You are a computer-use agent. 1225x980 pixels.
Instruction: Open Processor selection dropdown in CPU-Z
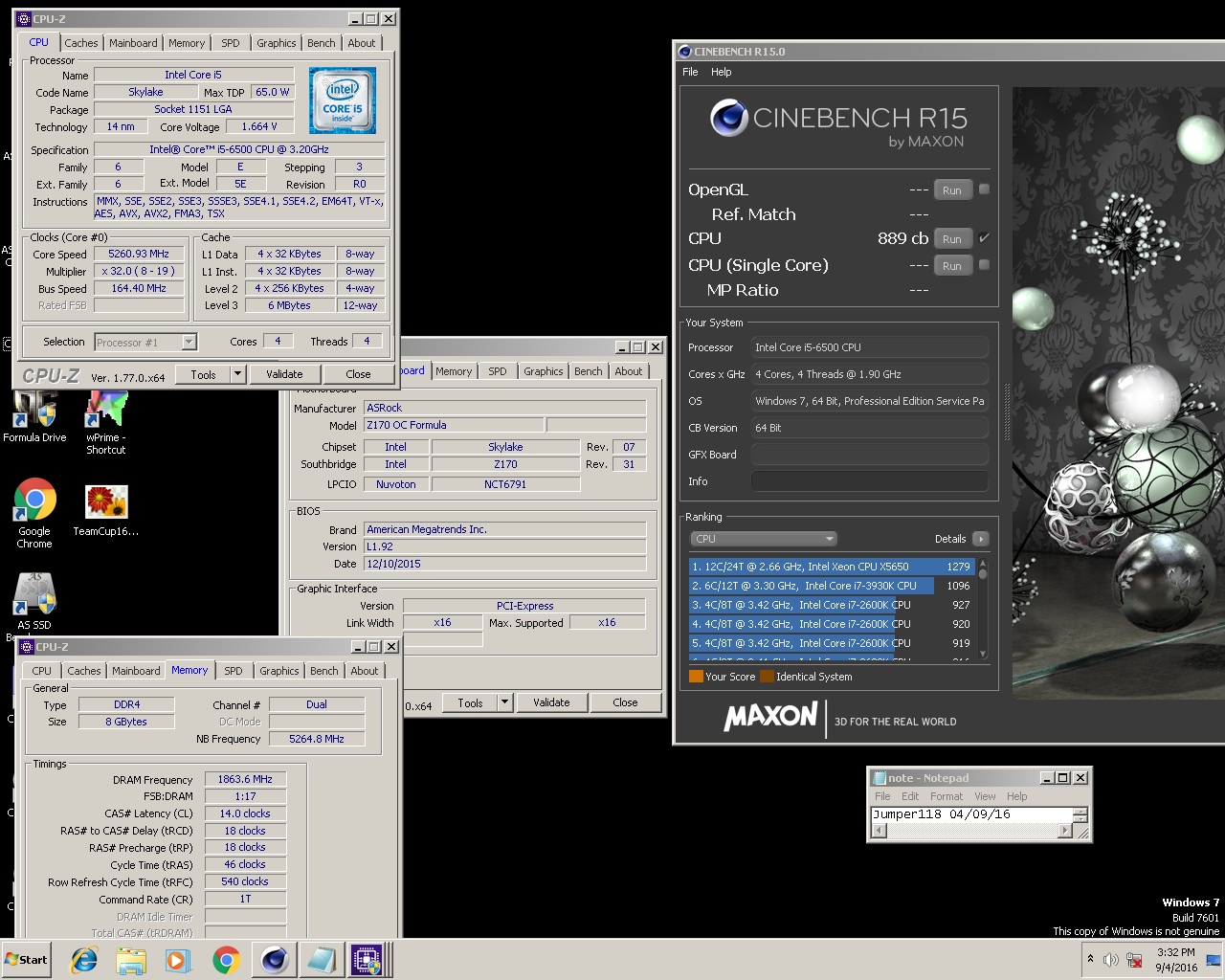[189, 342]
